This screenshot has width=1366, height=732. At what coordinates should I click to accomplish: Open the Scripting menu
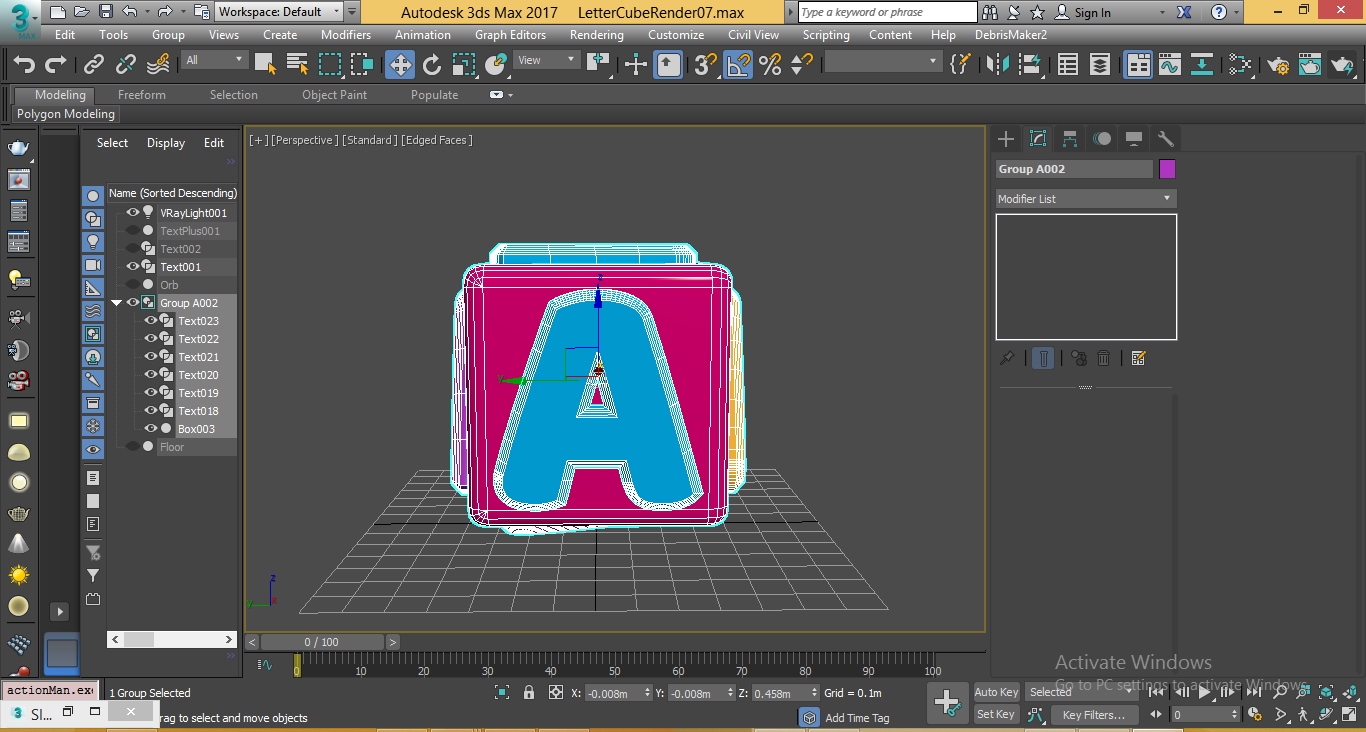tap(826, 35)
